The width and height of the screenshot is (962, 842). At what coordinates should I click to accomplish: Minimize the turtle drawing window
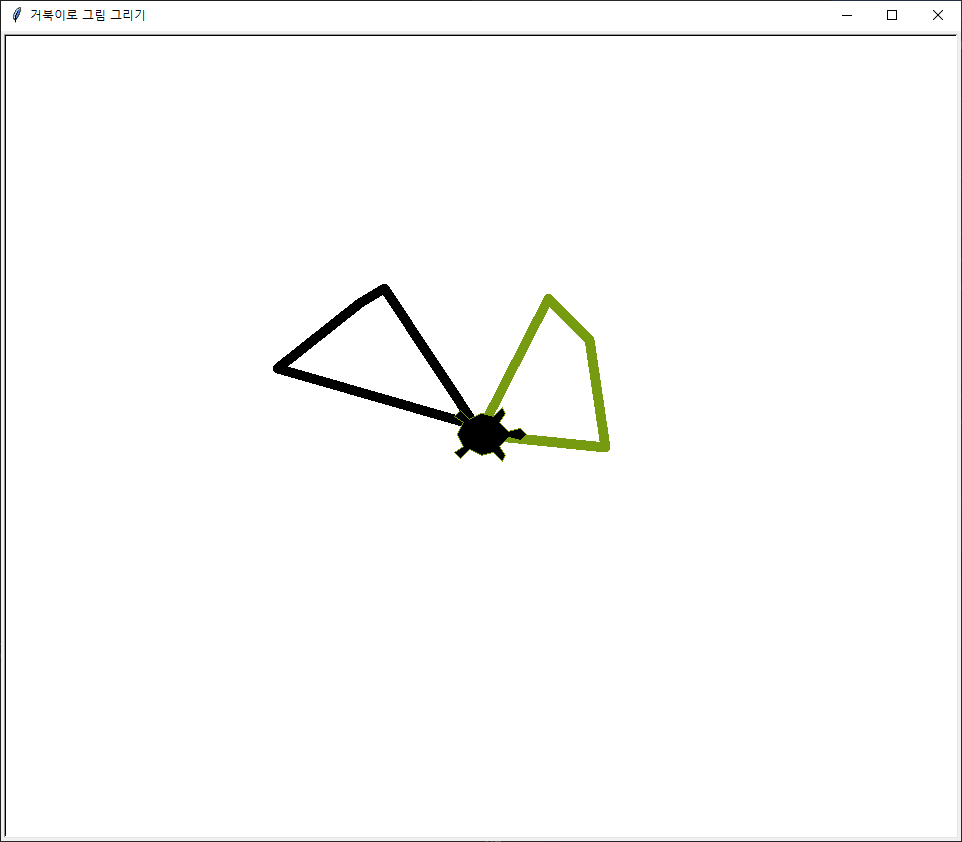point(847,15)
